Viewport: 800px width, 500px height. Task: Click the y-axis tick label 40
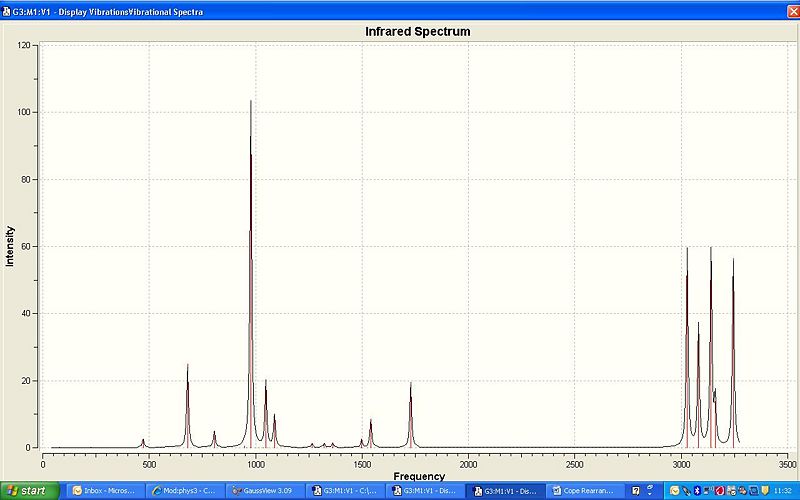[x=26, y=314]
